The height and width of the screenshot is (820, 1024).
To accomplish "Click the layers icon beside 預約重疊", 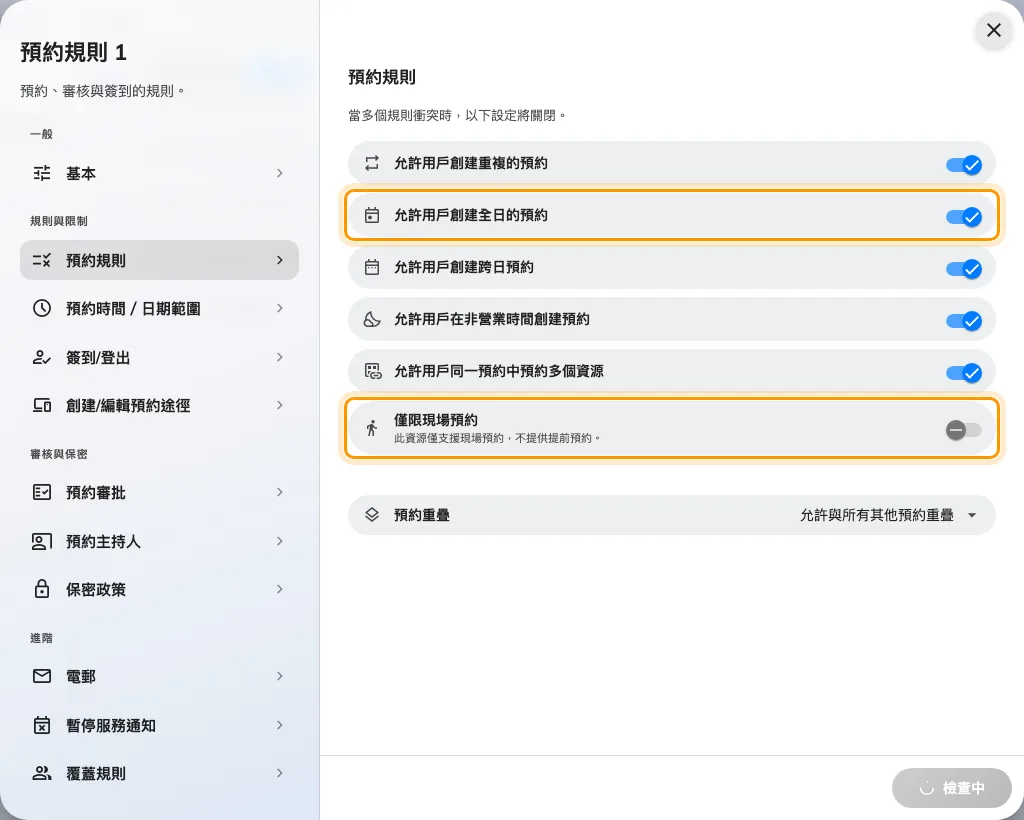I will pos(372,514).
